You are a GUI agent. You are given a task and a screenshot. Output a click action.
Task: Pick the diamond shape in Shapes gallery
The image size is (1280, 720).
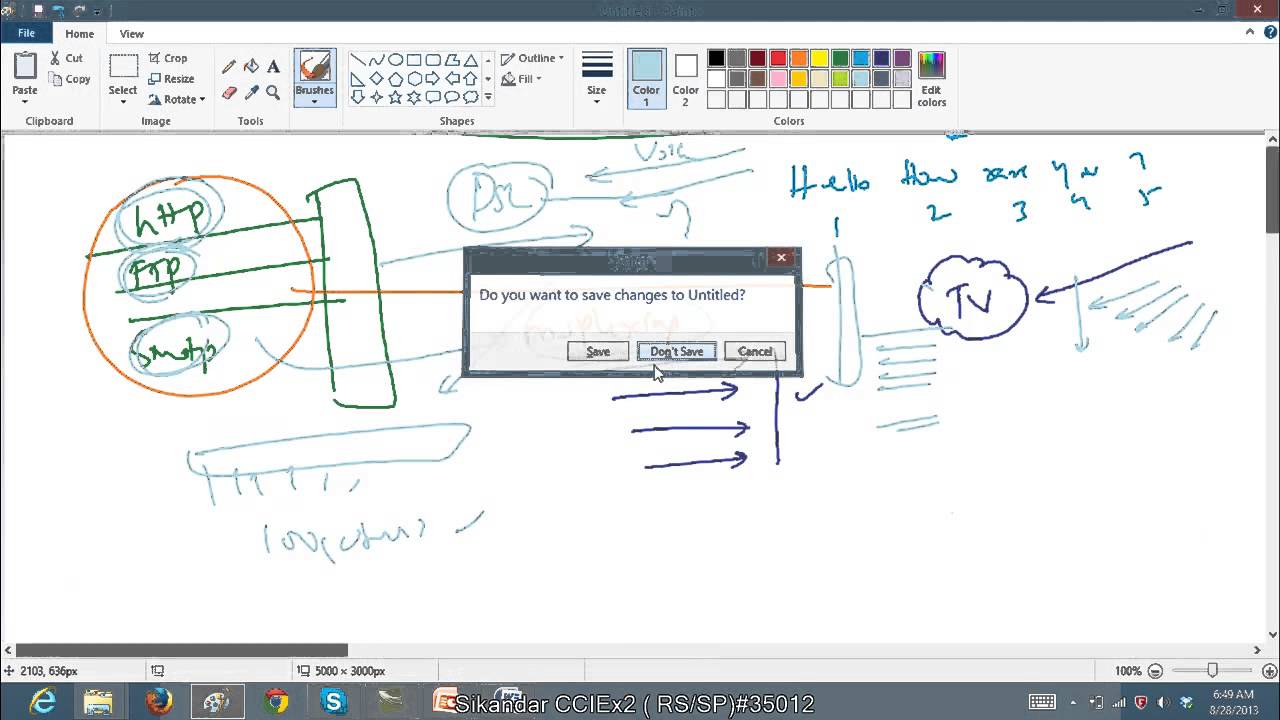pos(376,78)
